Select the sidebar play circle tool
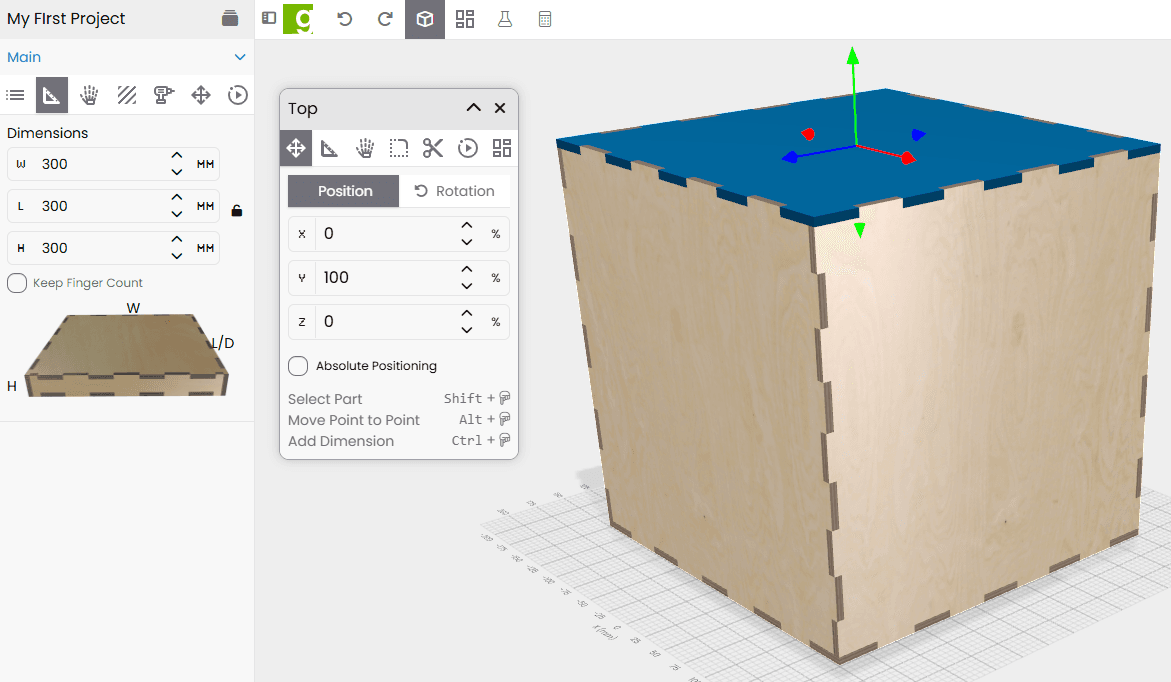Screen dimensions: 1171x682 (x=237, y=95)
